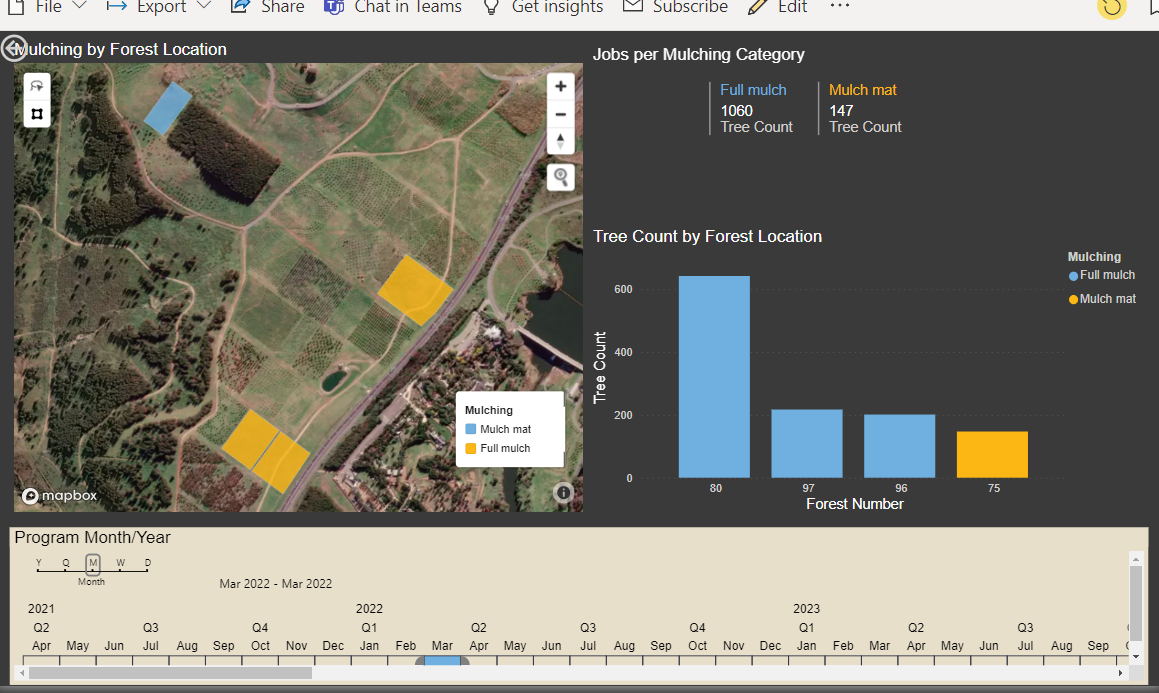Open the more options ellipsis
Image resolution: width=1159 pixels, height=693 pixels.
[x=840, y=6]
